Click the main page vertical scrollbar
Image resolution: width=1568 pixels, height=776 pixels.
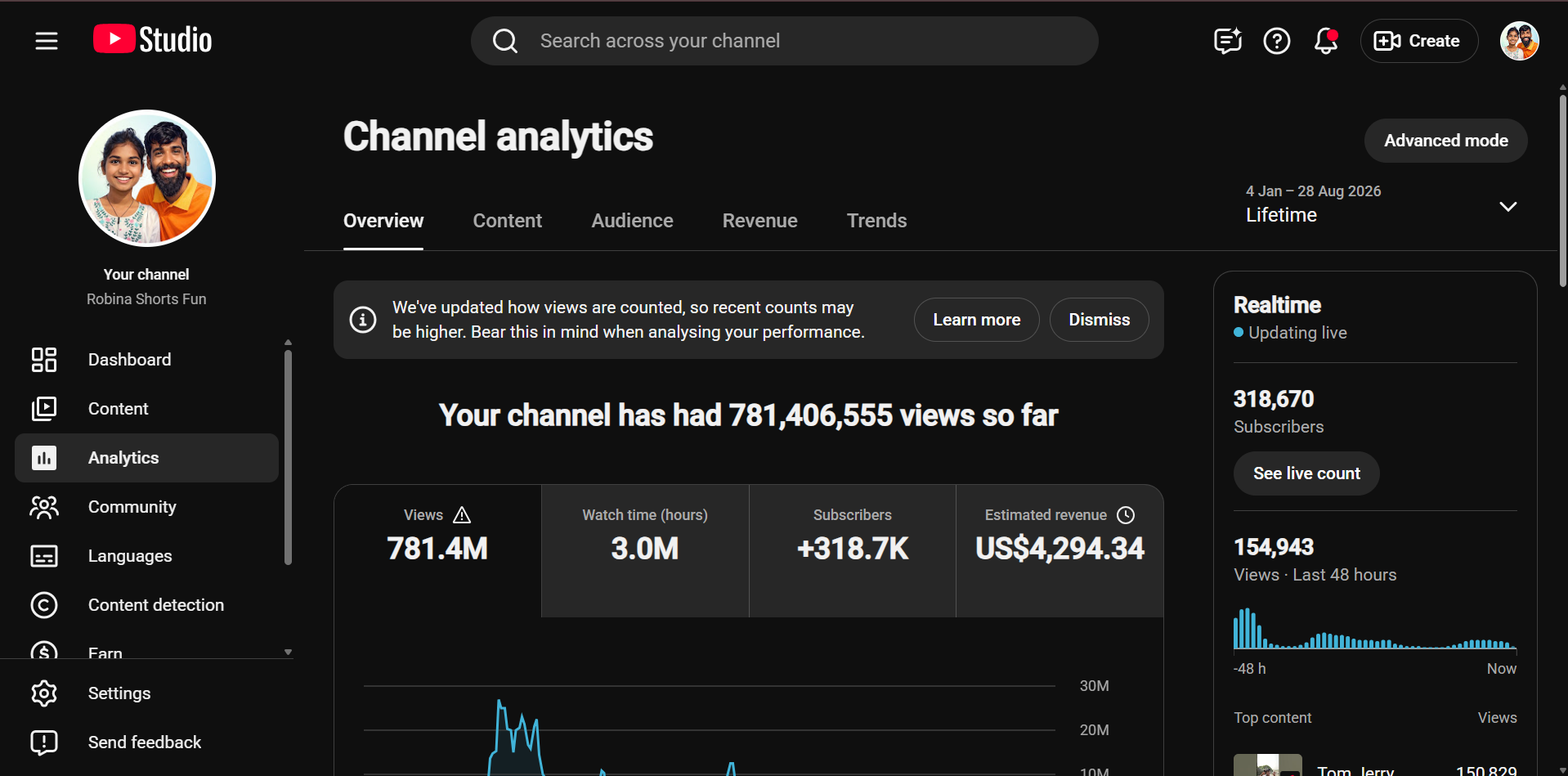pos(1562,190)
